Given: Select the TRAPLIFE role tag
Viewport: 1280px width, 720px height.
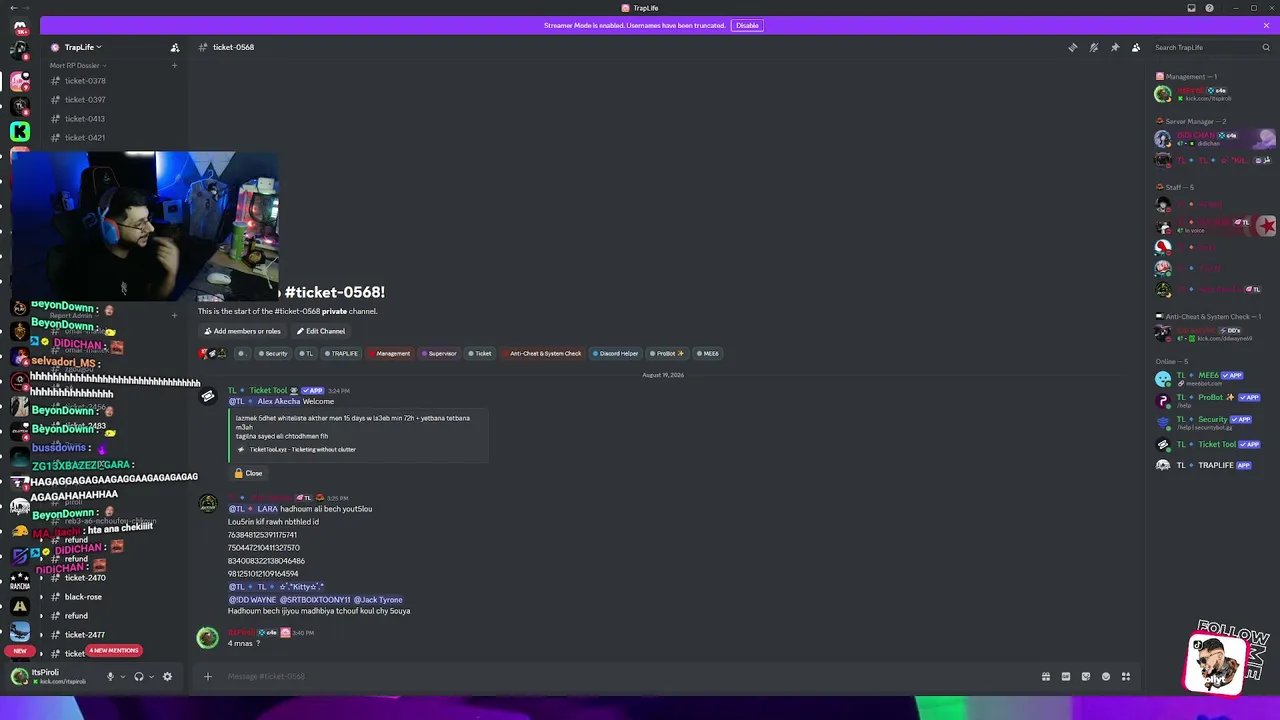Looking at the screenshot, I should (341, 353).
